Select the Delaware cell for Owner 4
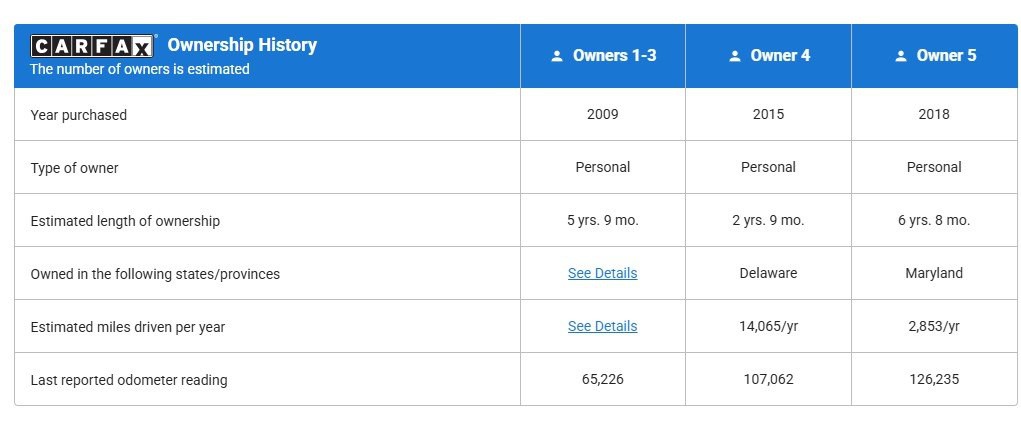This screenshot has width=1021, height=429. (x=768, y=273)
